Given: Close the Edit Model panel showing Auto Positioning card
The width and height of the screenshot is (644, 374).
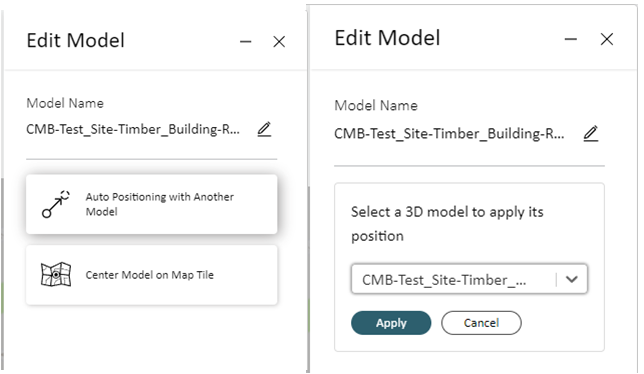Looking at the screenshot, I should (x=279, y=41).
